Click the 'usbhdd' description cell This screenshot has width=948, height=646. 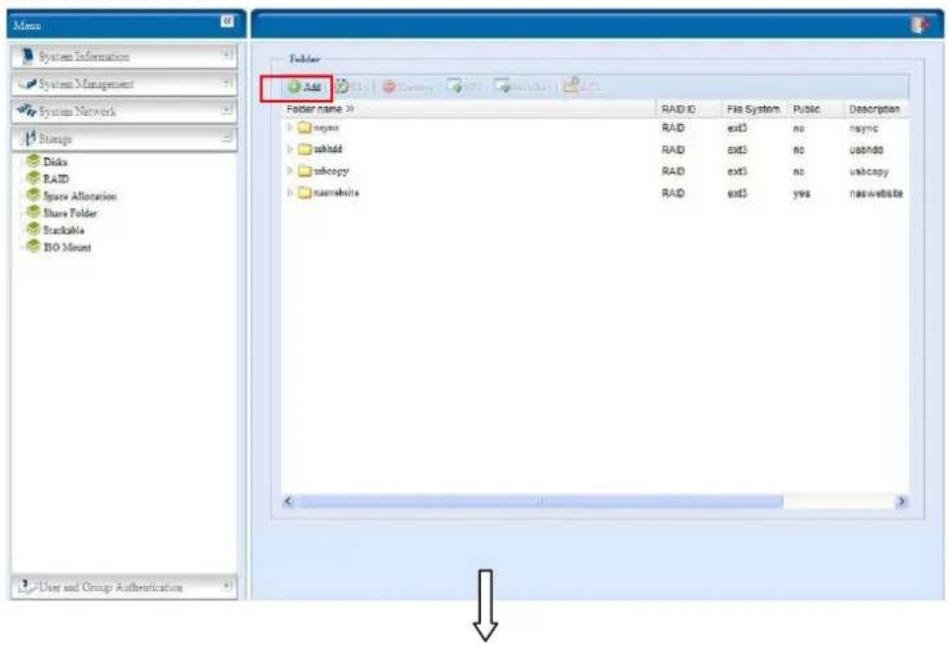(866, 150)
